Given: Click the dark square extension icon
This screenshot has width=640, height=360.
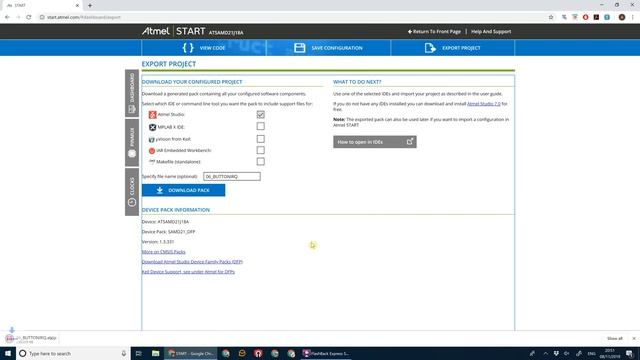Looking at the screenshot, I should pos(596,17).
